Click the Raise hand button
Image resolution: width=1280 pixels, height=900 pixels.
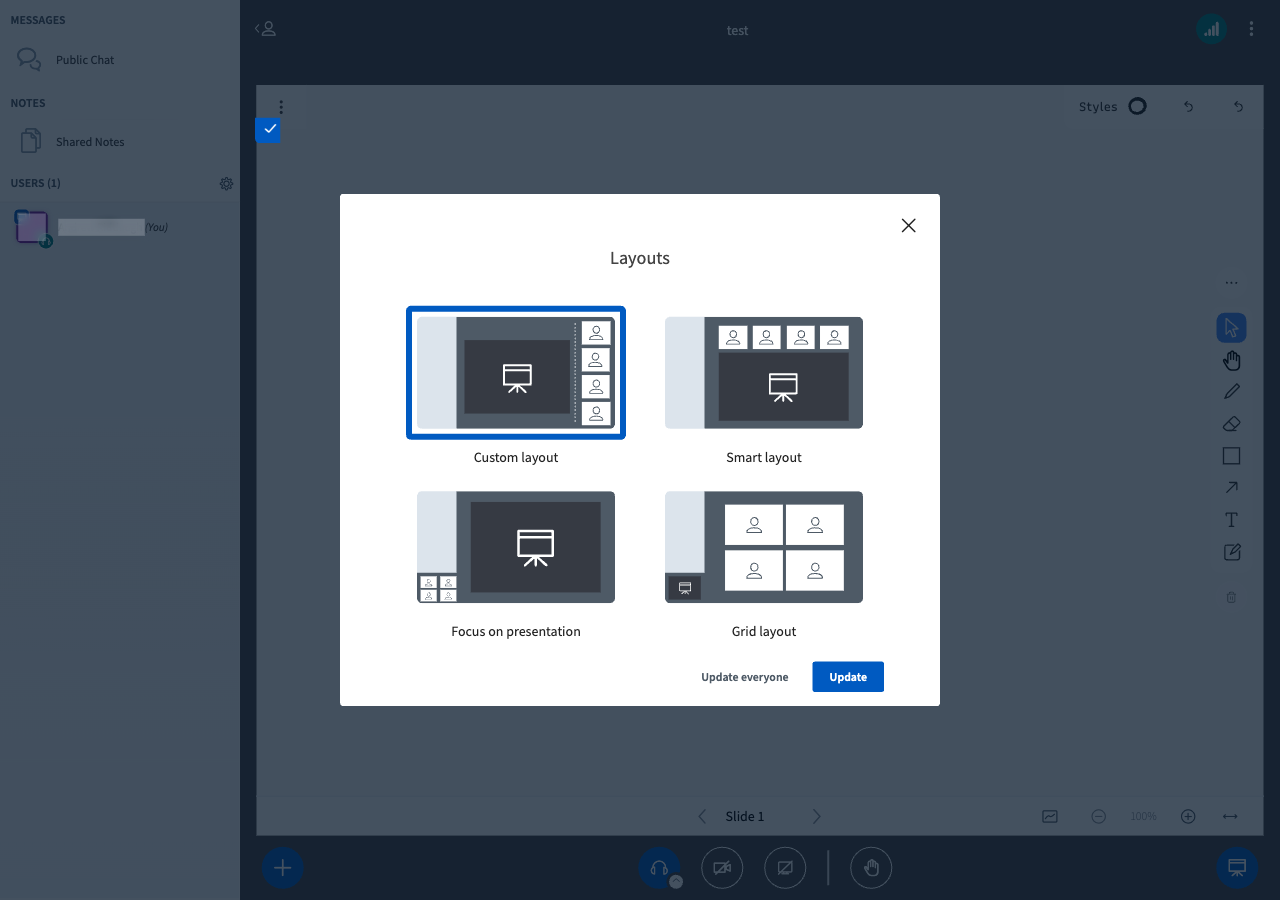point(871,868)
